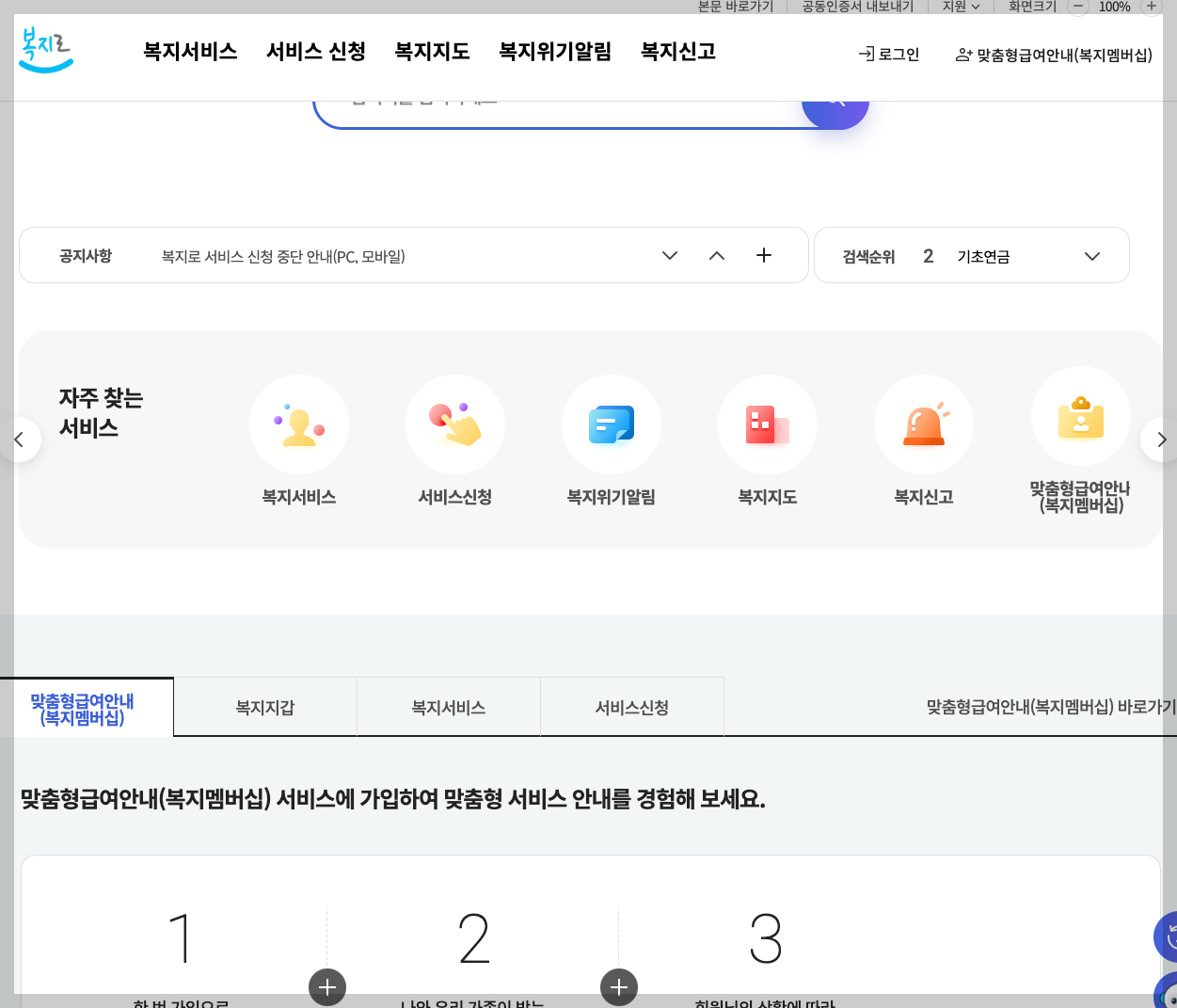The image size is (1177, 1008).
Task: Select the 복지신고 siren icon
Action: click(924, 424)
